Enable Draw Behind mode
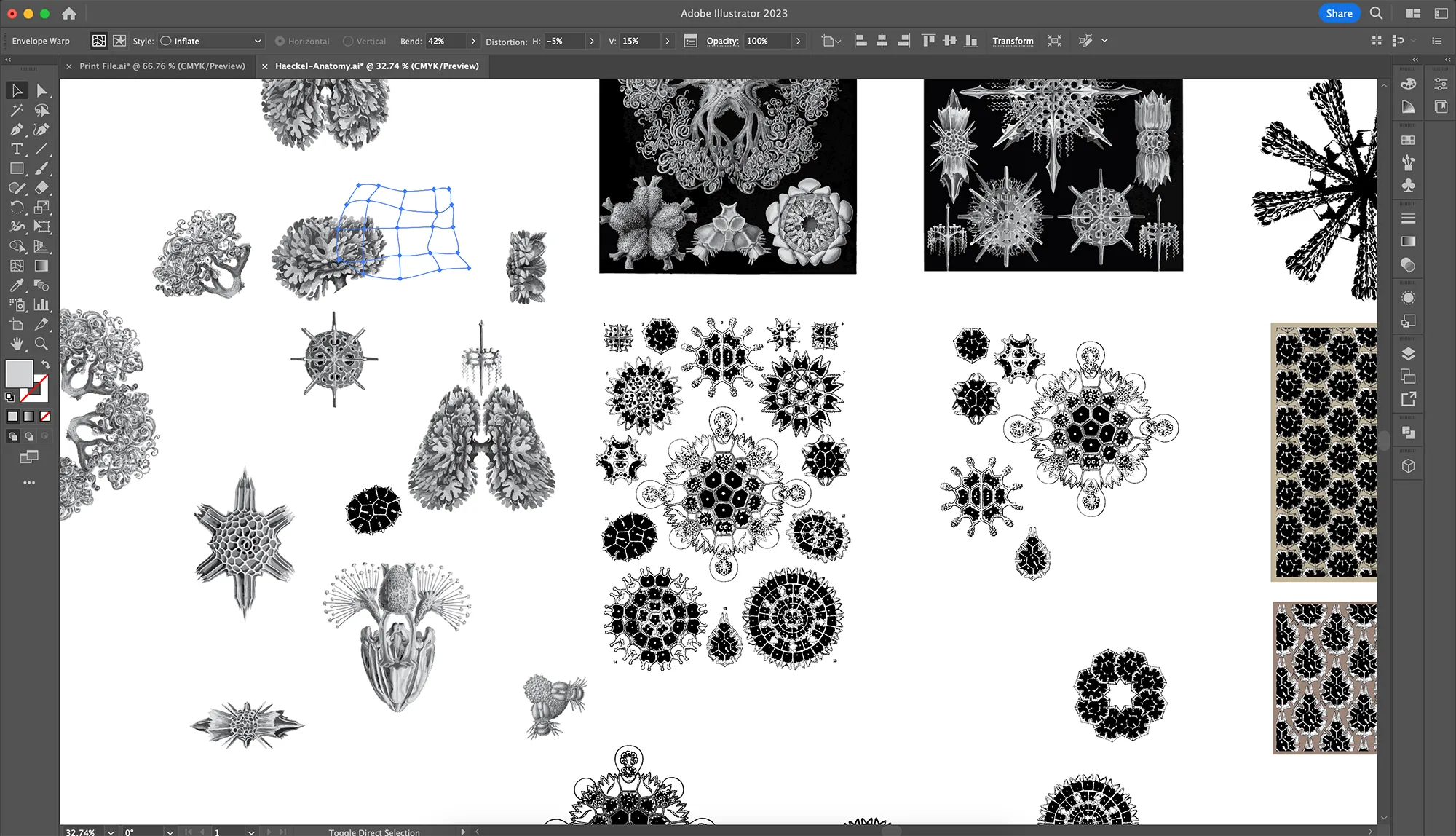 [x=29, y=436]
